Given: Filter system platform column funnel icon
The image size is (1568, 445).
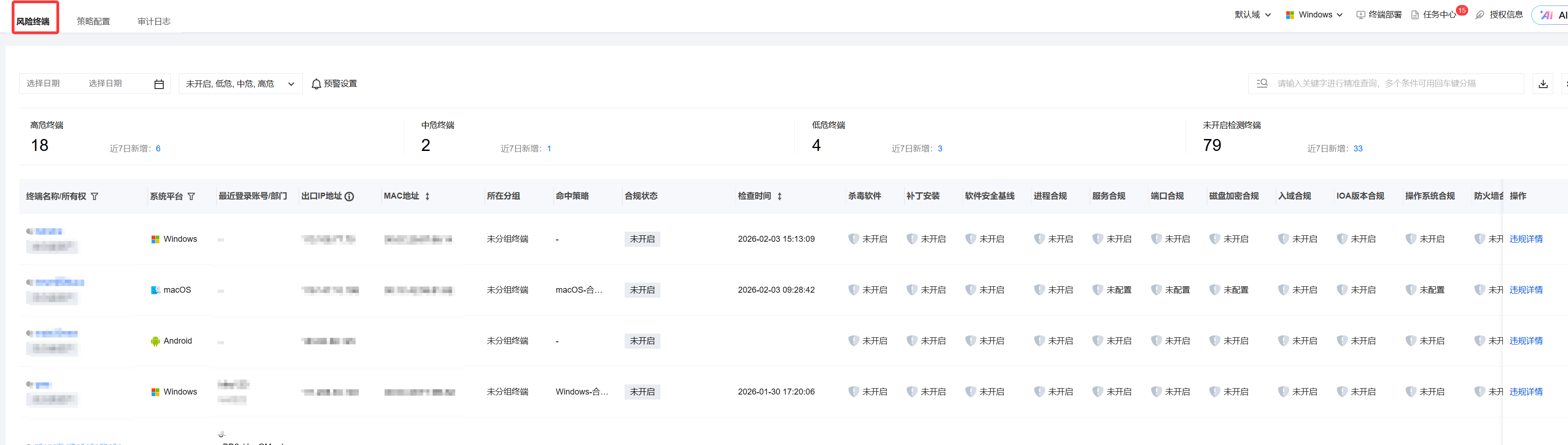Looking at the screenshot, I should pos(191,197).
